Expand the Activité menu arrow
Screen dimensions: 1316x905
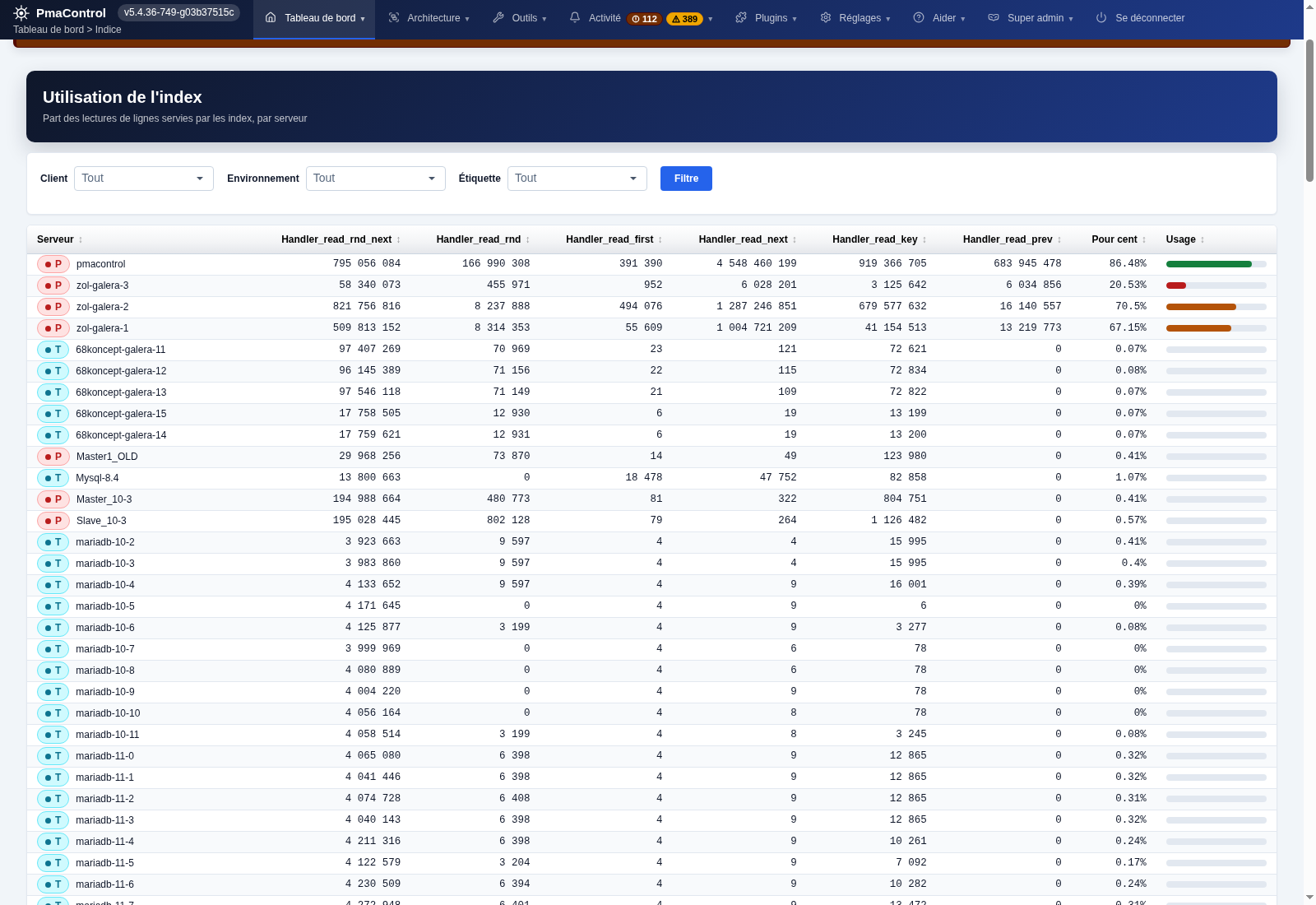[711, 19]
